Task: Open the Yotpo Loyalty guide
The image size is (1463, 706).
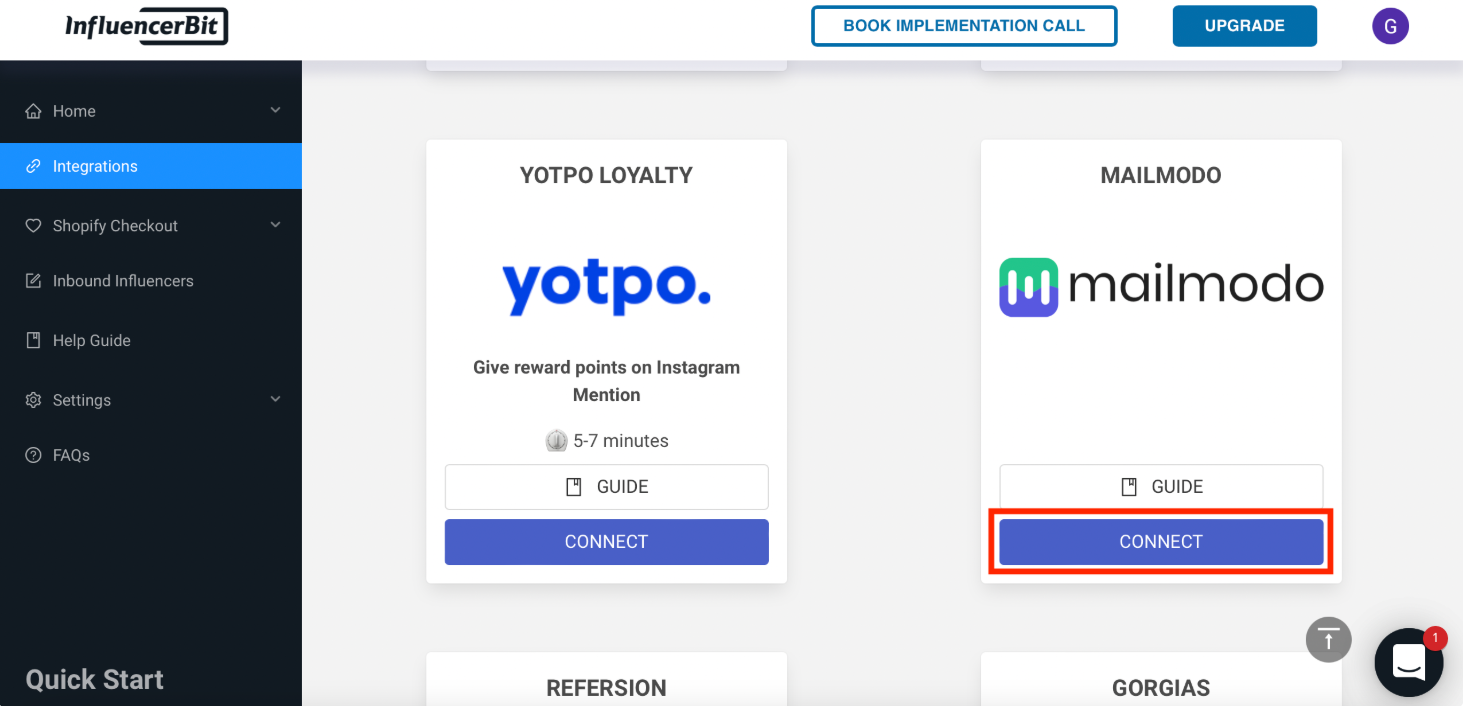Action: click(x=607, y=487)
